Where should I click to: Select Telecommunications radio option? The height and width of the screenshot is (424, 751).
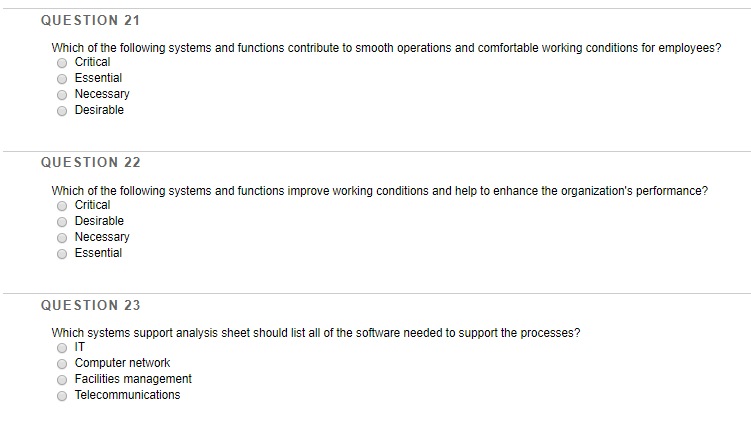click(x=62, y=396)
